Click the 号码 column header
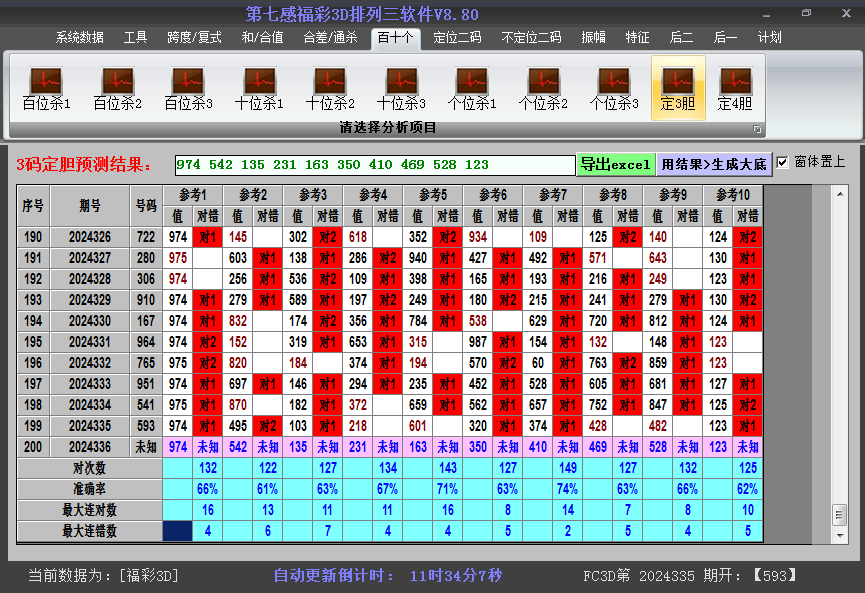 (x=146, y=206)
